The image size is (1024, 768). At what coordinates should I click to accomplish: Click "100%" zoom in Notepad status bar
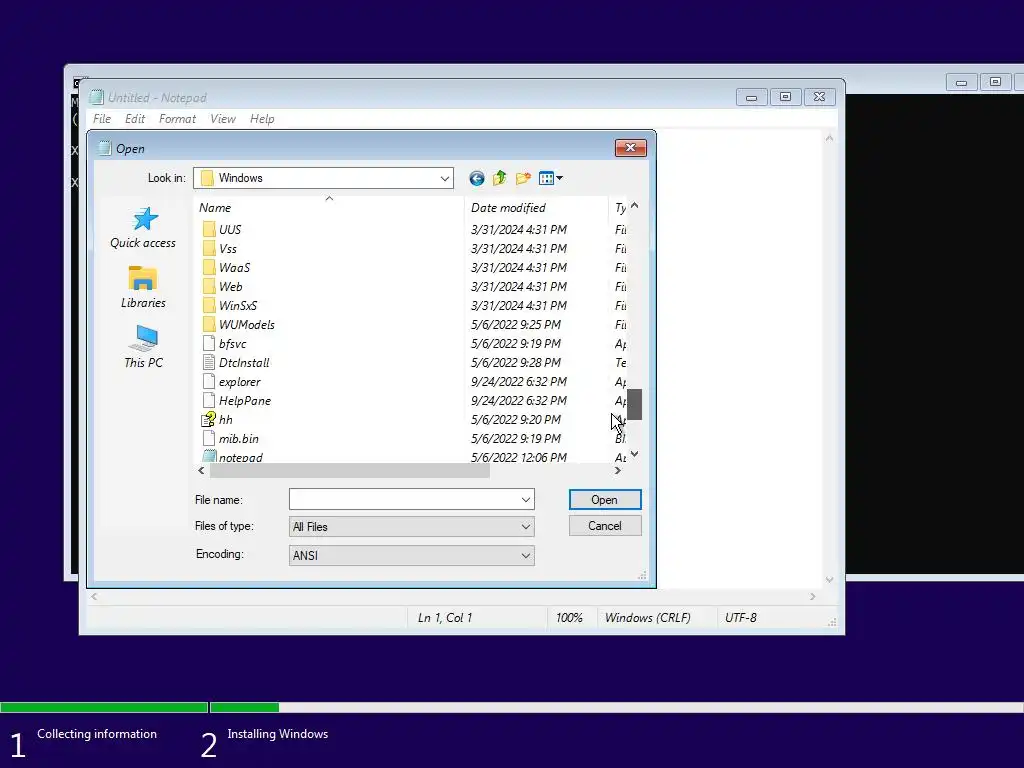point(569,618)
